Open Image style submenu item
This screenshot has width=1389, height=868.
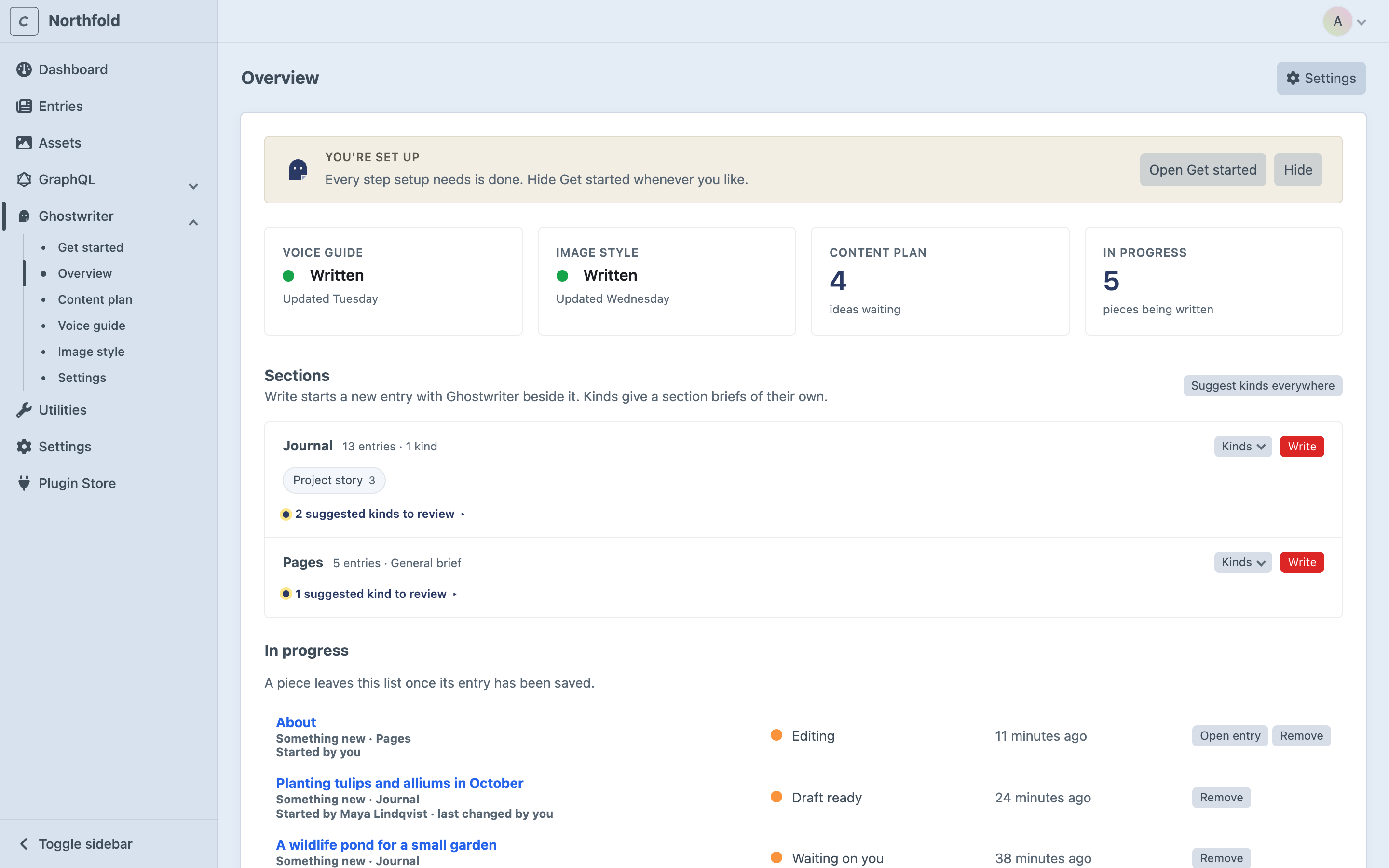91,352
